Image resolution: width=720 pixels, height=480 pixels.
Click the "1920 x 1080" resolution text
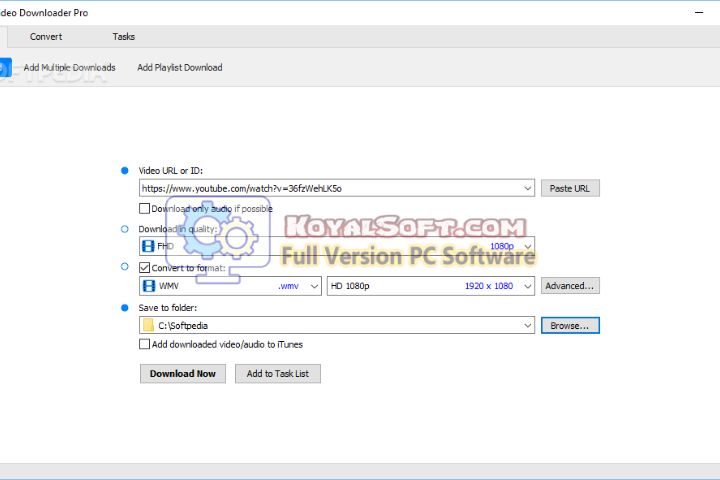[x=489, y=286]
